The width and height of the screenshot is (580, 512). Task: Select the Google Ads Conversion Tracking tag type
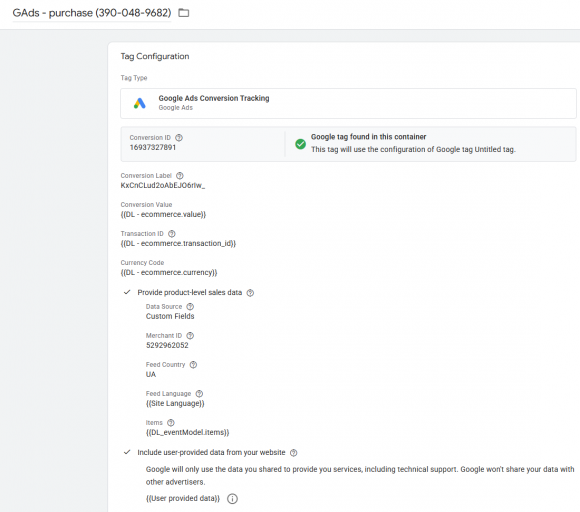click(348, 103)
